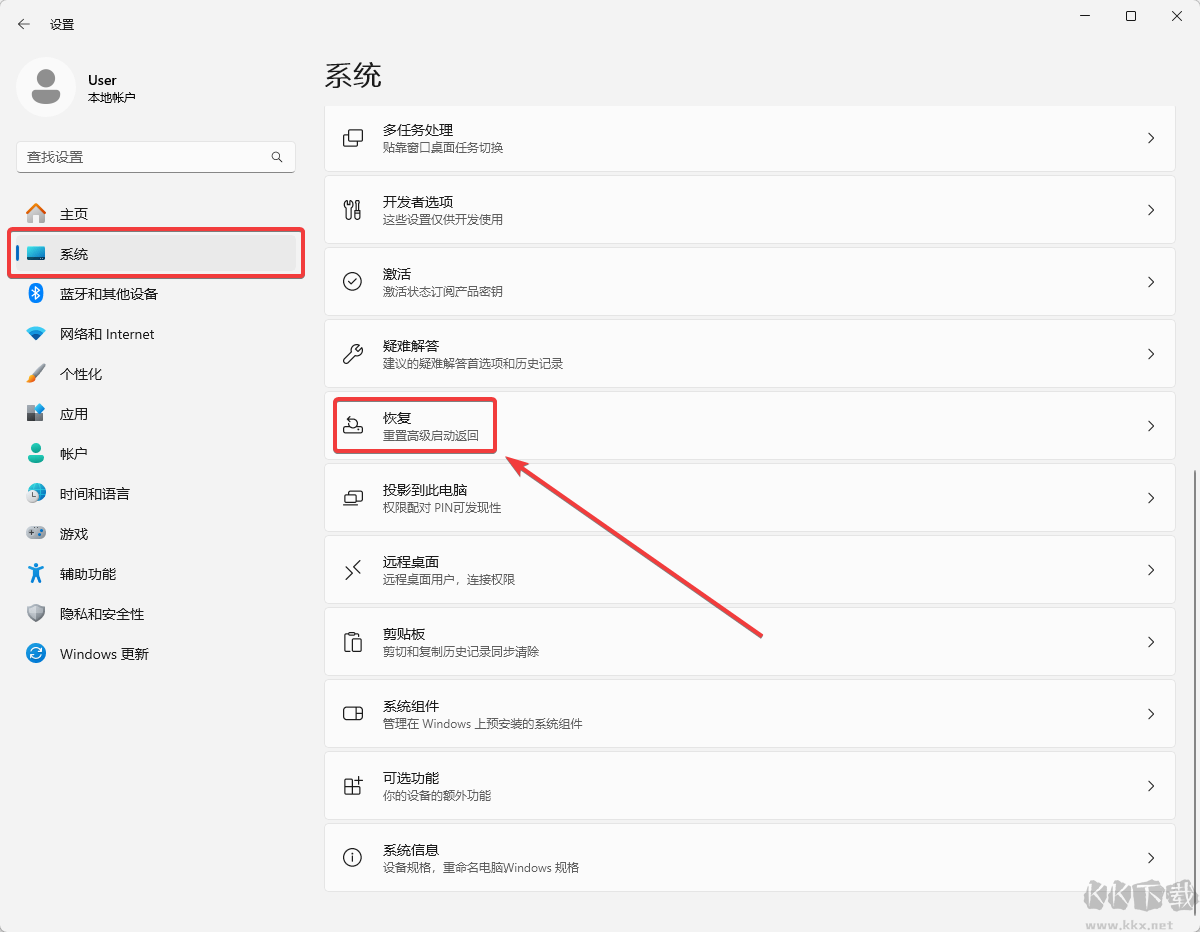1200x932 pixels.
Task: Open Windows Update (Windows 更新) page
Action: pos(104,654)
